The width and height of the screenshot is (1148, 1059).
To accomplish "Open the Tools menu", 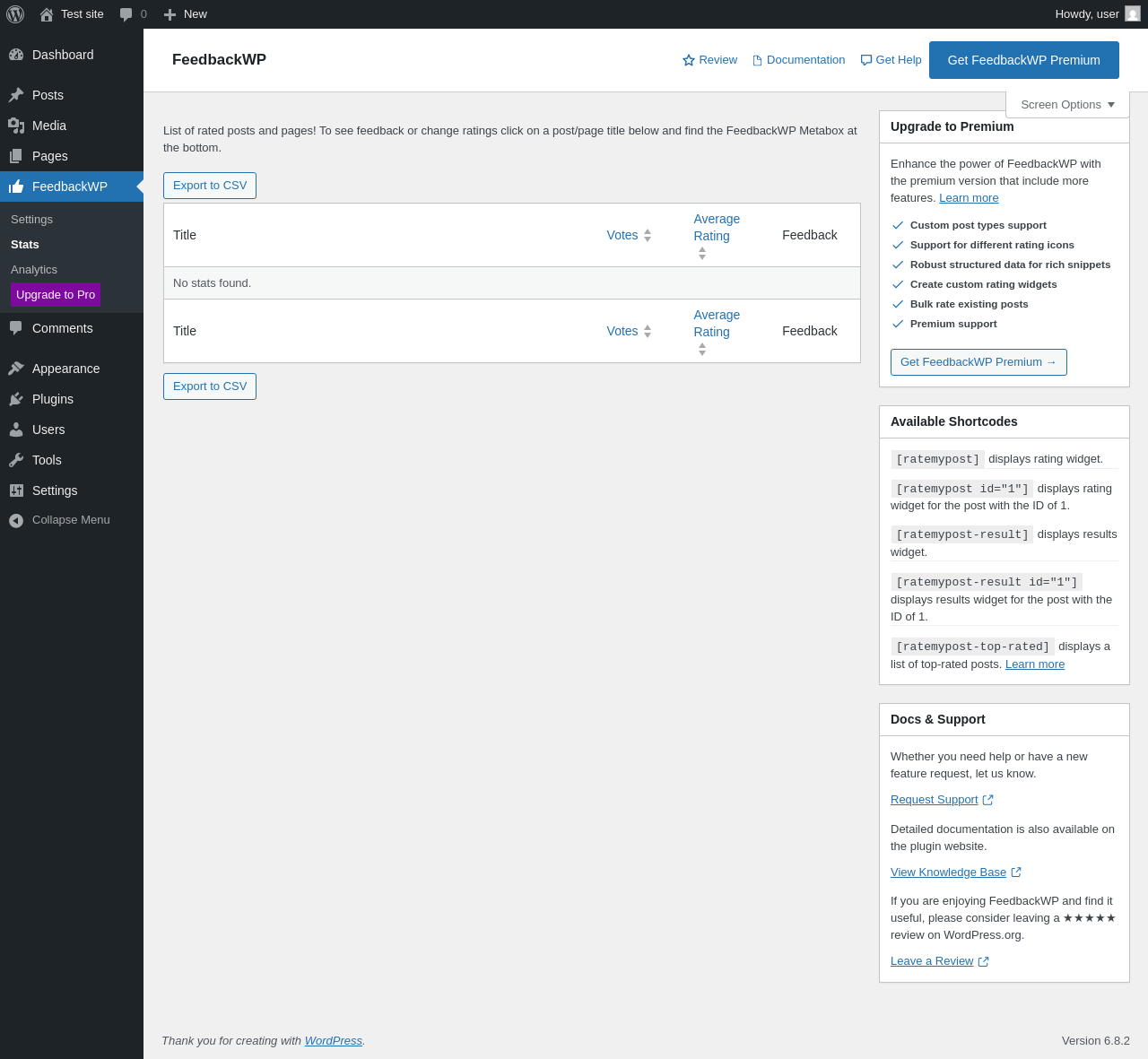I will pos(72,460).
